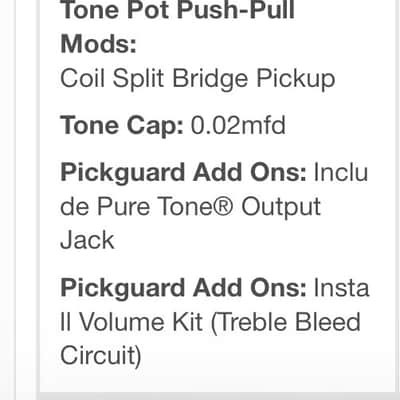The width and height of the screenshot is (400, 400).
Task: Click the first Pickguard Add Ons label
Action: pyautogui.click(x=183, y=173)
